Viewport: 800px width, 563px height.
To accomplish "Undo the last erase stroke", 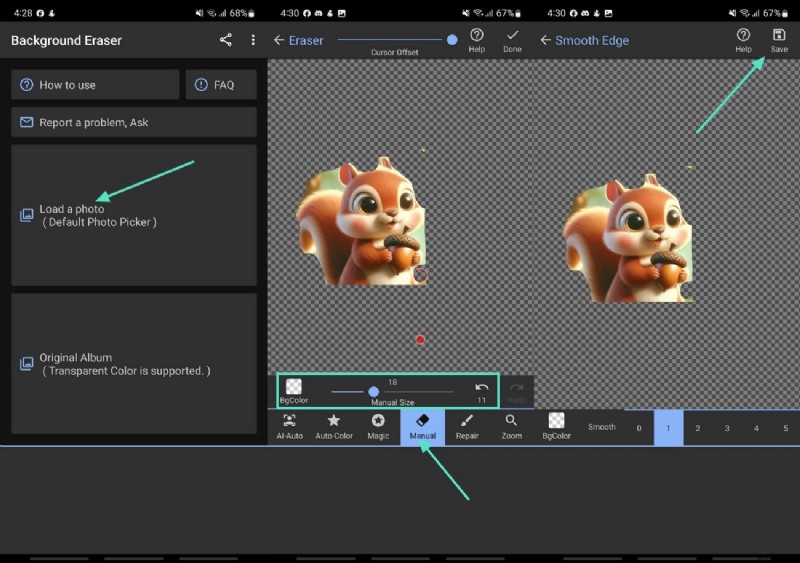I will tap(482, 390).
